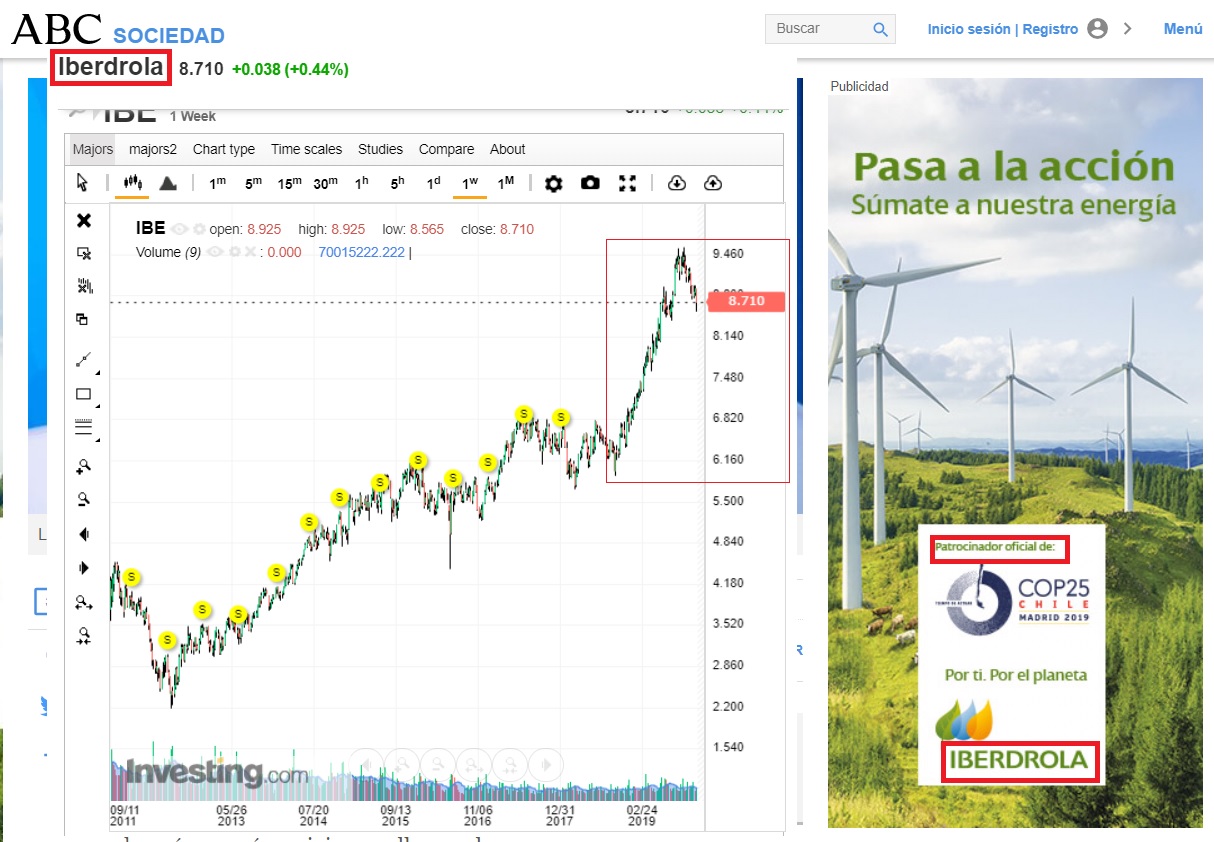Click the Inicio sesión link

pos(969,29)
